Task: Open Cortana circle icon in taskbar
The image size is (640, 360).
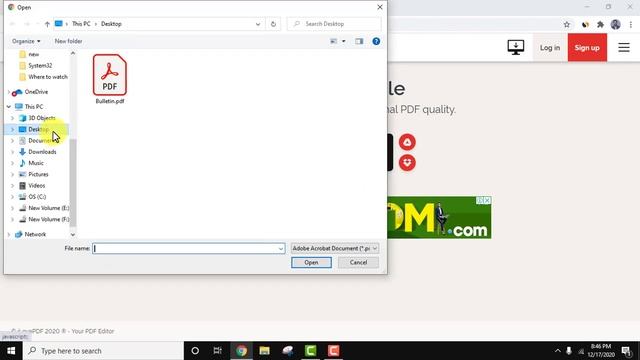Action: 195,351
